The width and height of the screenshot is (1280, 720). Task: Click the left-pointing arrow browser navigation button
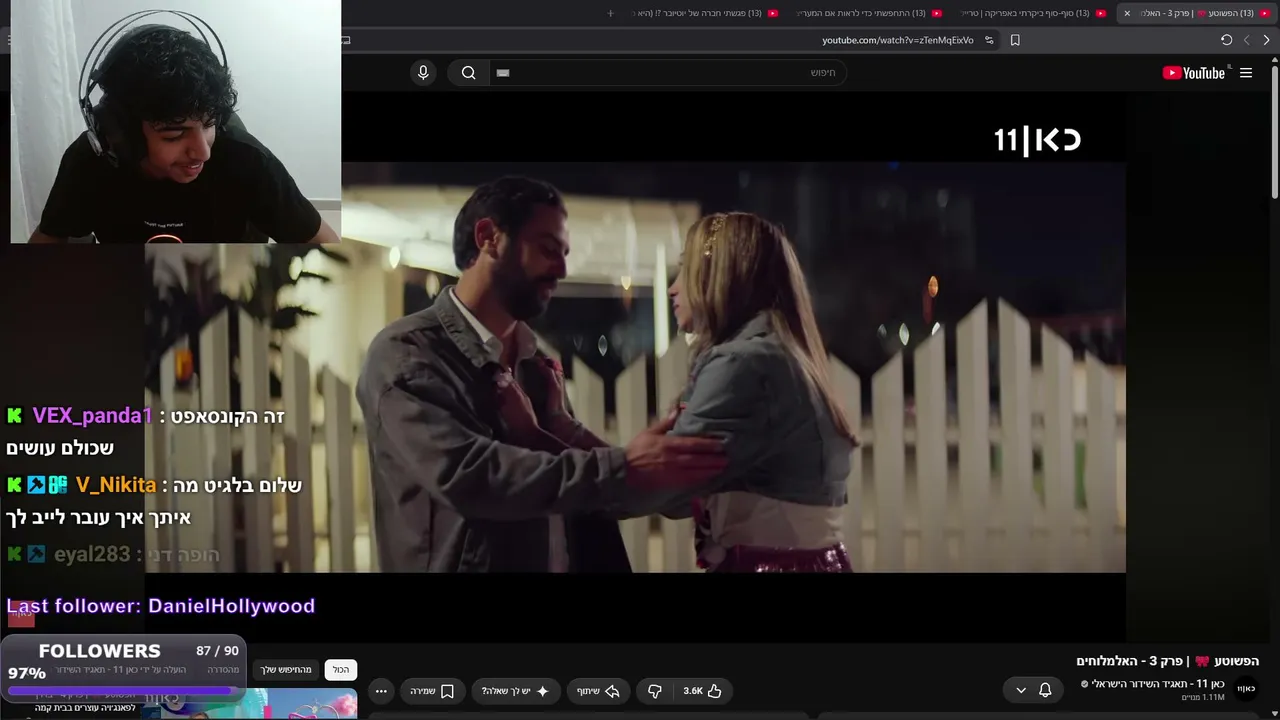(x=1246, y=40)
